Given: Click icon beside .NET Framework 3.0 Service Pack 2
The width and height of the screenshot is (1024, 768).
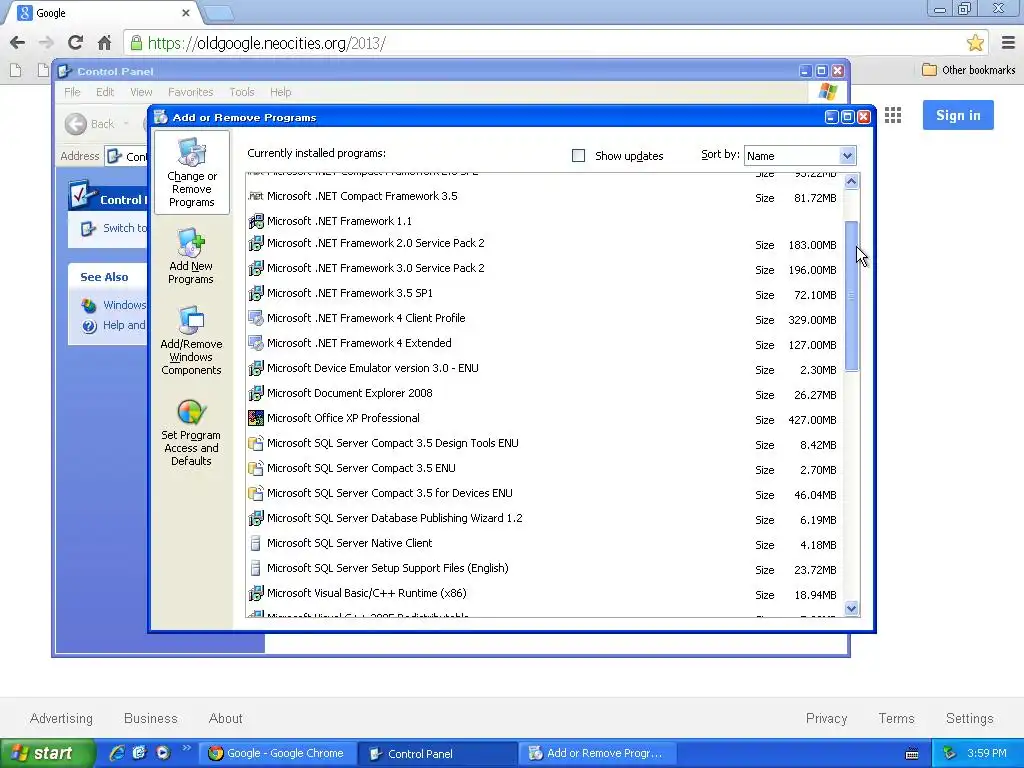Looking at the screenshot, I should (x=256, y=268).
